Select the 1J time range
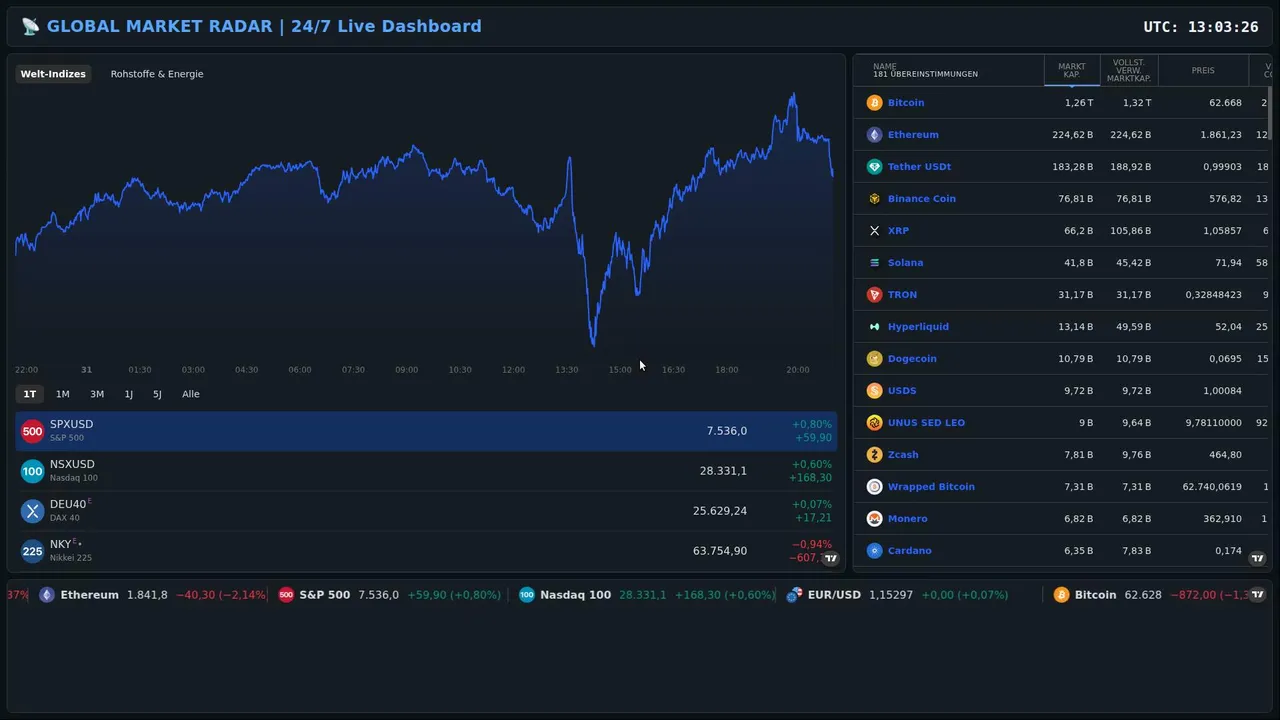 129,394
